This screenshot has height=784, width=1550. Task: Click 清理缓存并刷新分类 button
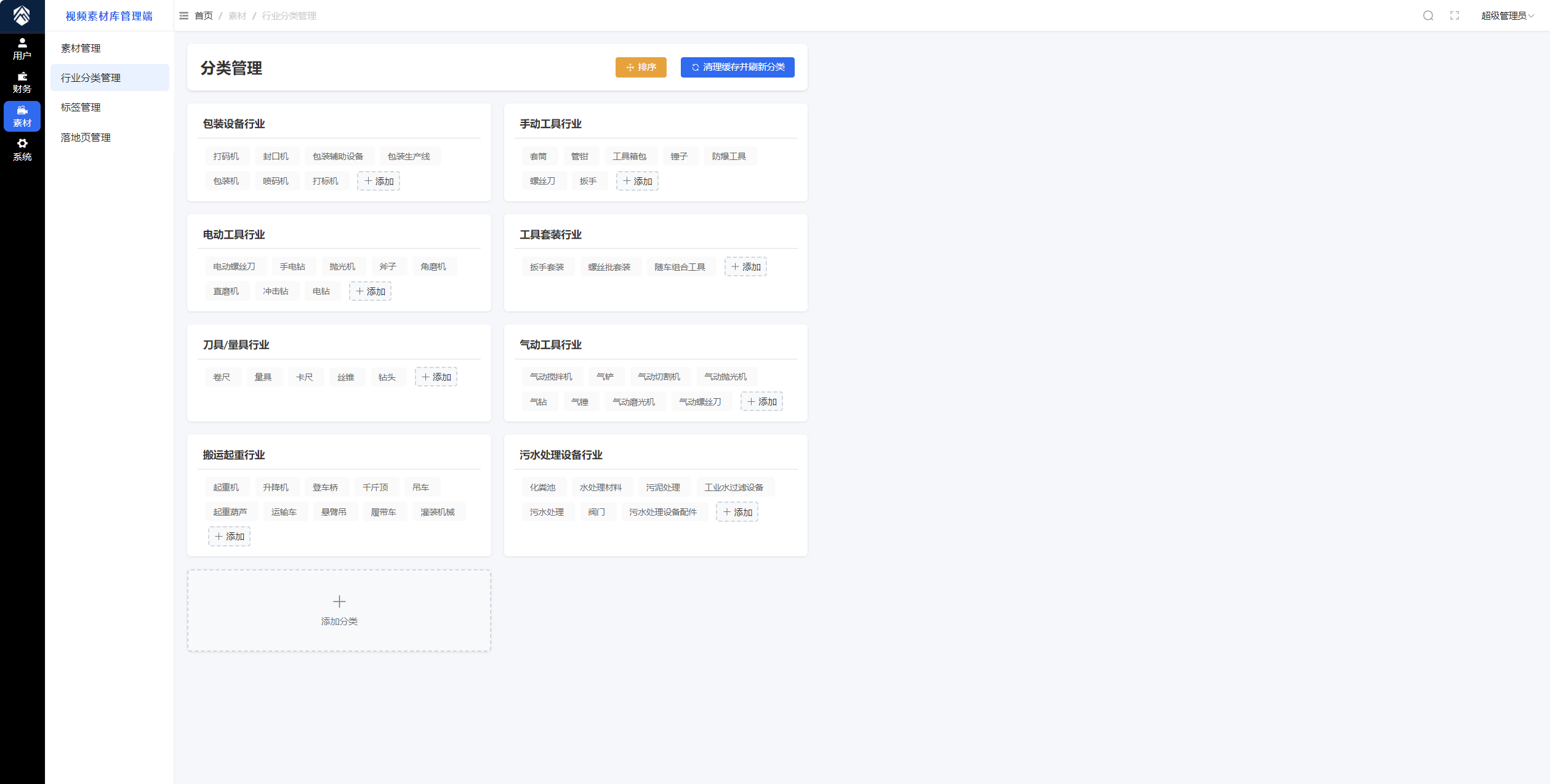click(737, 67)
